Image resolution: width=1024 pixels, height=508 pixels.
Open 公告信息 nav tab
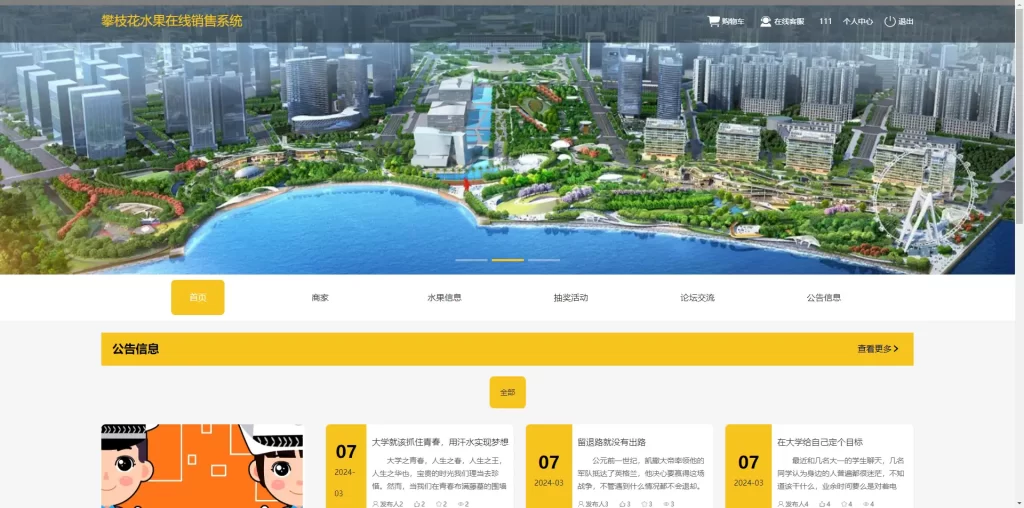click(824, 298)
